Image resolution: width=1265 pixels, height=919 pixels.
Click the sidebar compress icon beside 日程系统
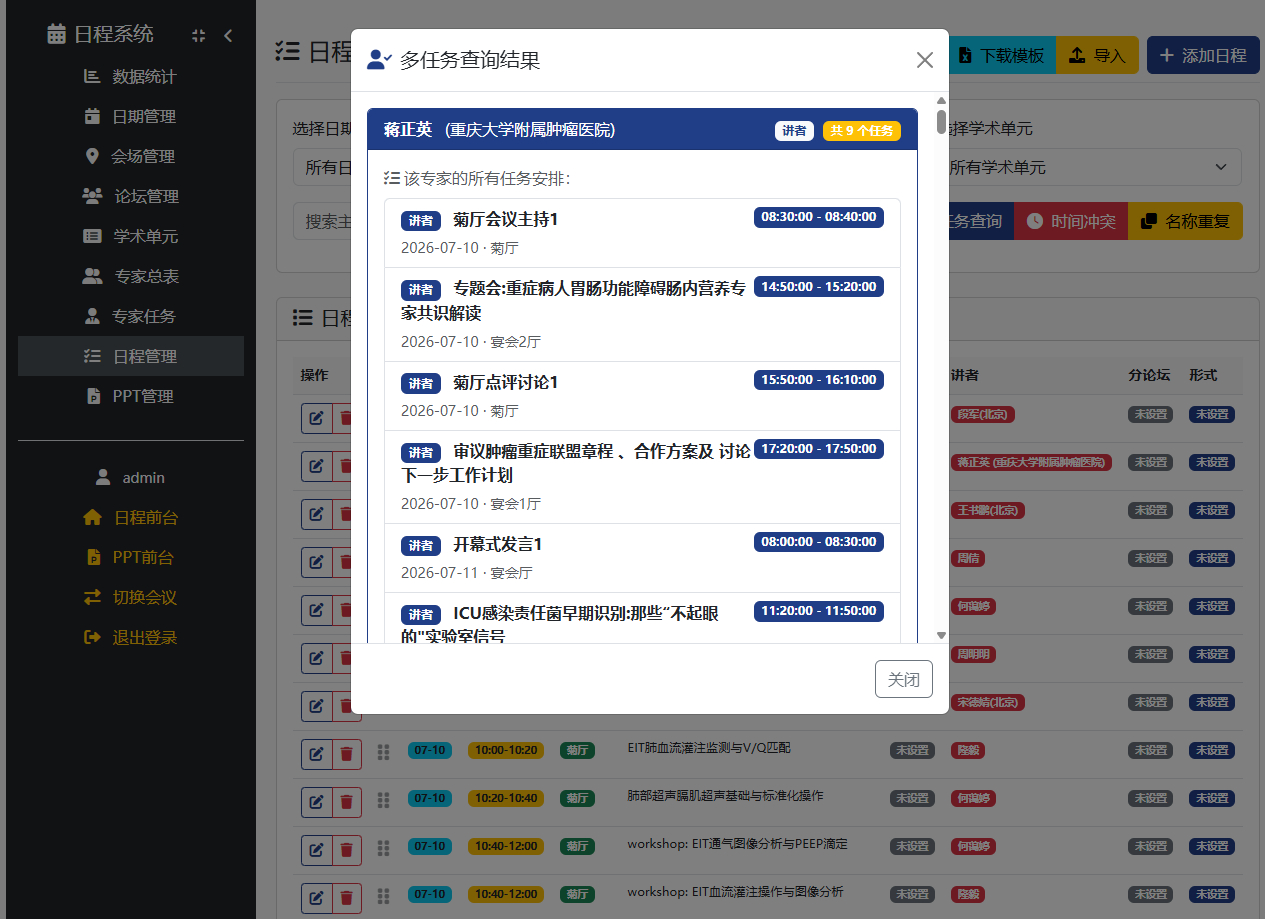(198, 35)
